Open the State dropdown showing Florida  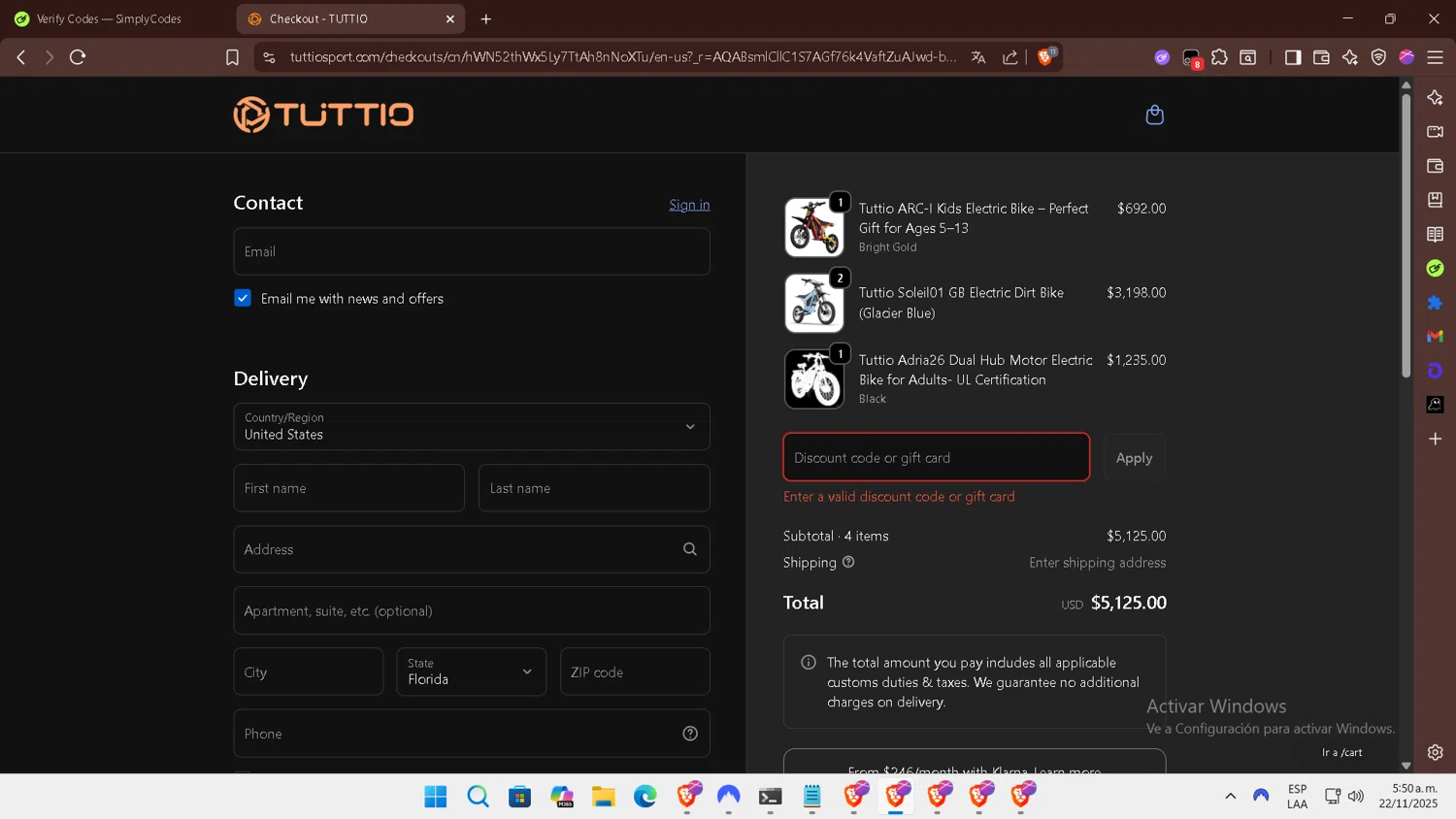[x=472, y=672]
